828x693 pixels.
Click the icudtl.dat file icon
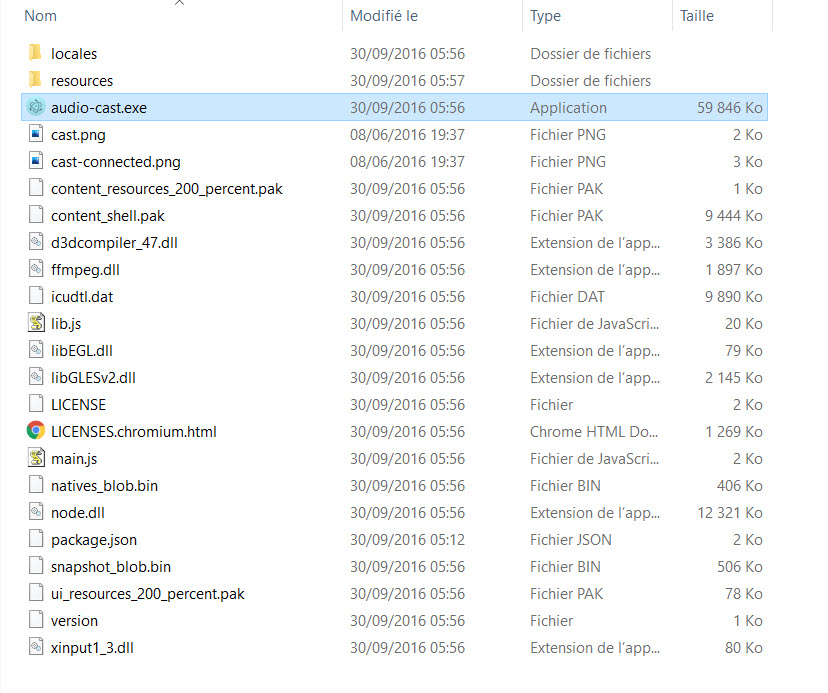(35, 295)
